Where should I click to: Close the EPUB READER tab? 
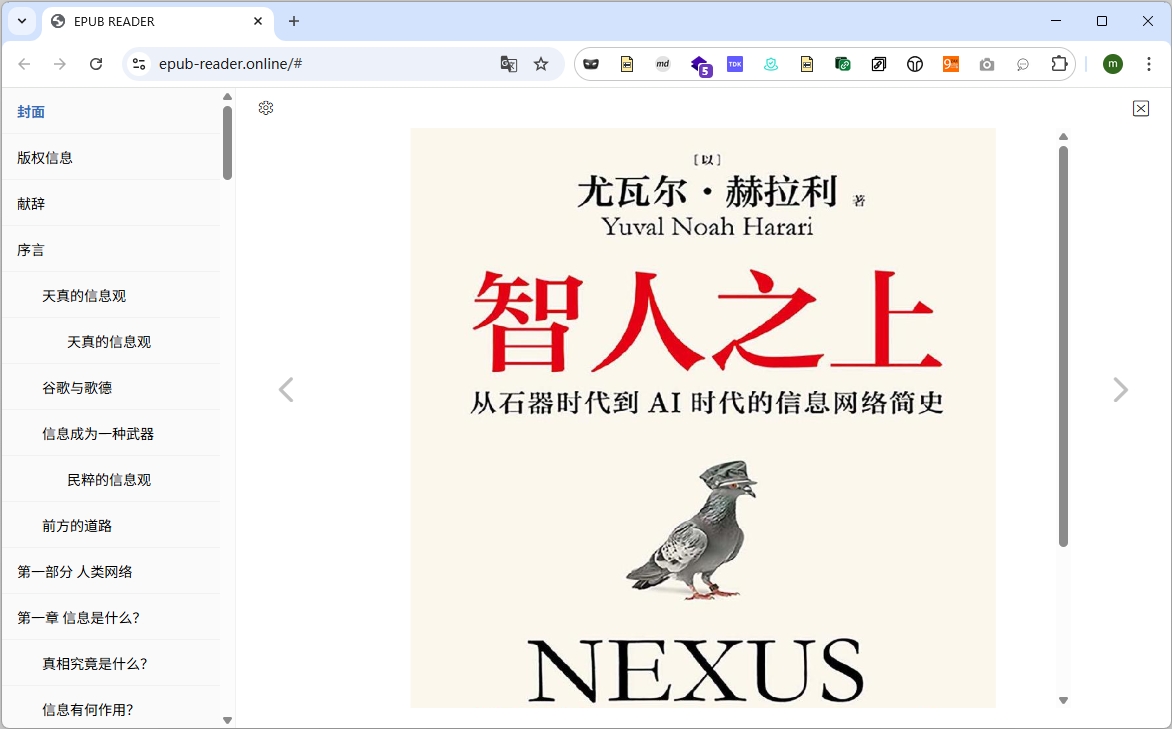pyautogui.click(x=258, y=22)
